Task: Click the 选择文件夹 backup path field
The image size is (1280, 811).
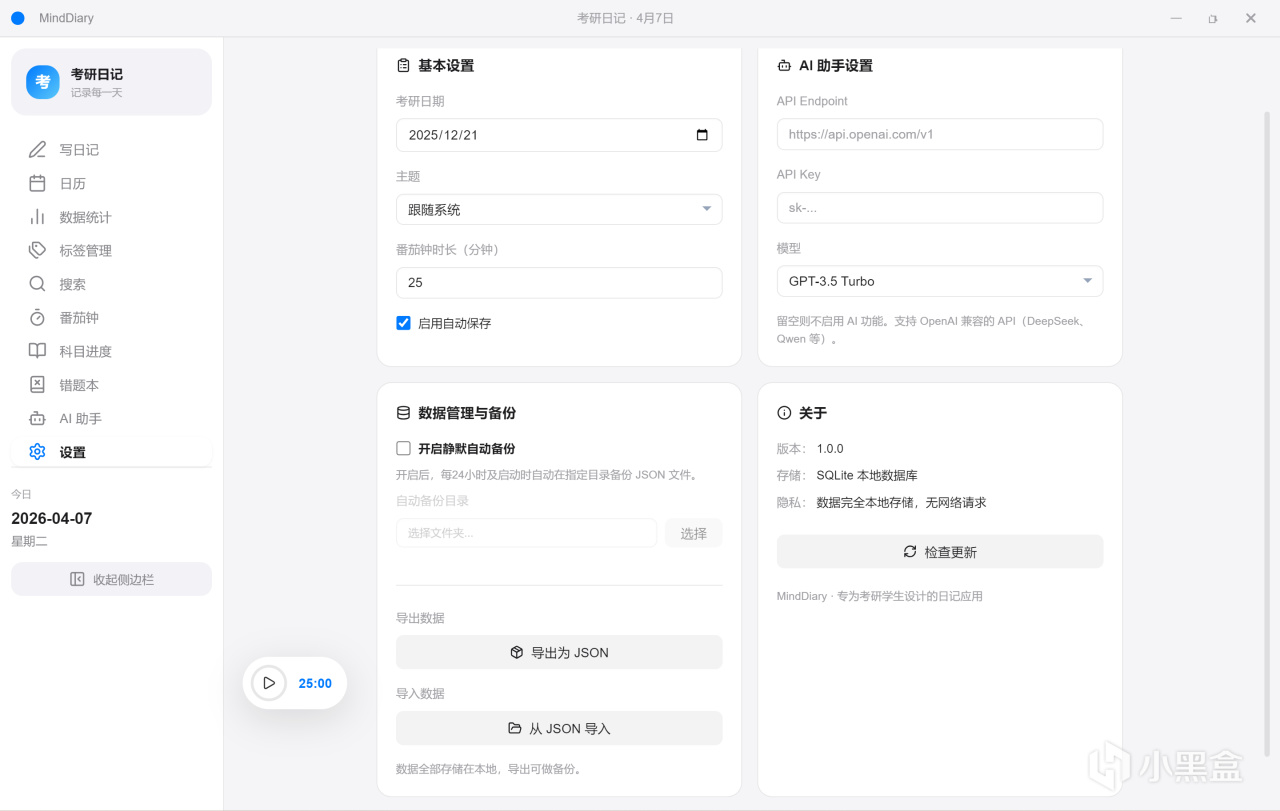Action: [526, 533]
